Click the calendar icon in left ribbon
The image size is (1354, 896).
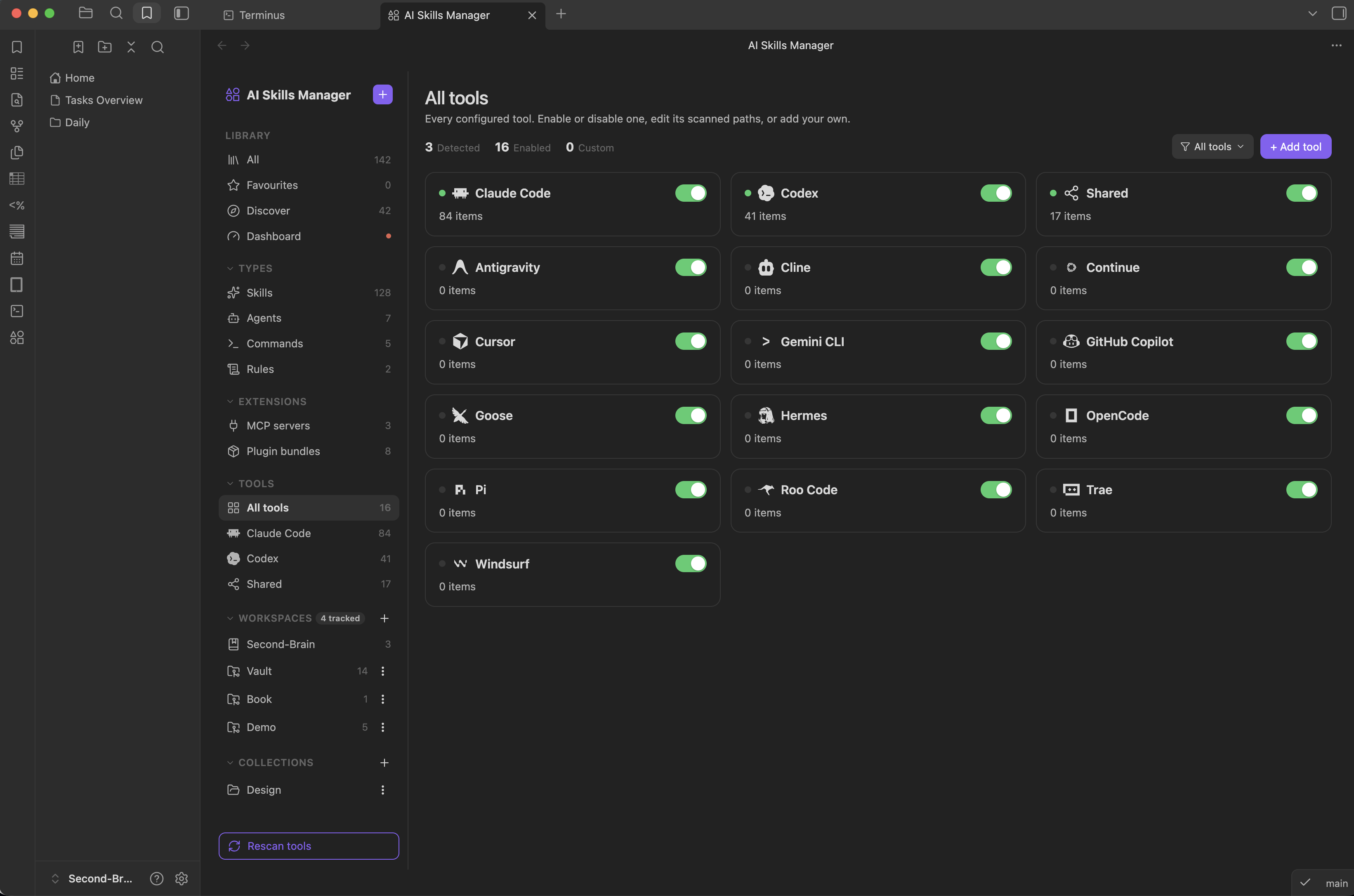17,258
